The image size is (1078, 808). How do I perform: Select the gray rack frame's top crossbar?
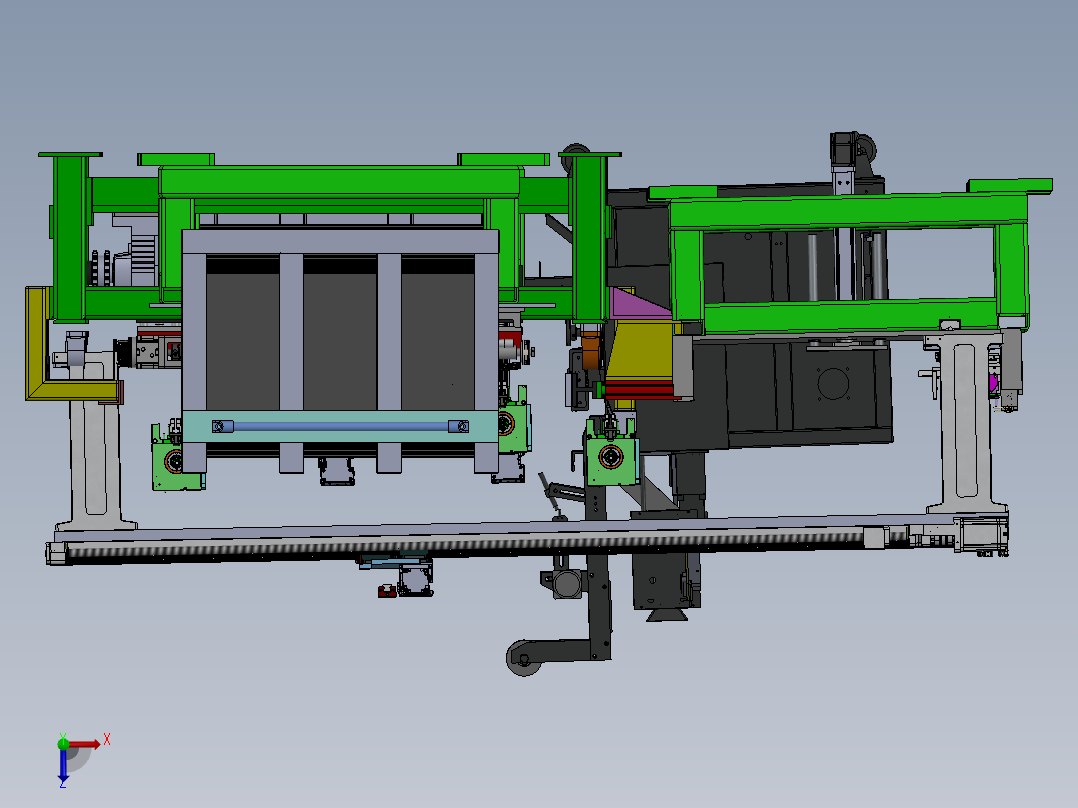(x=340, y=242)
